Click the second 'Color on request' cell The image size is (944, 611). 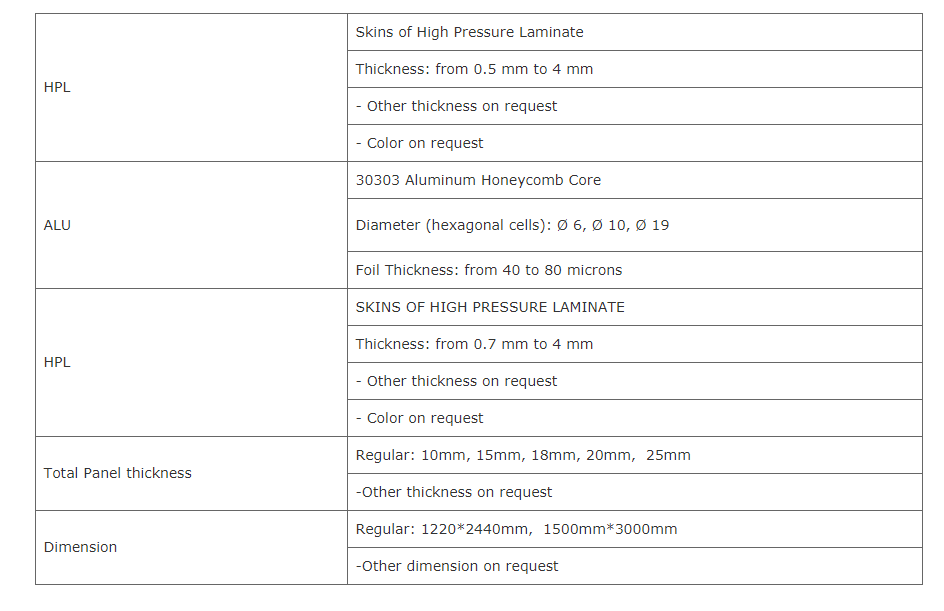coord(635,418)
